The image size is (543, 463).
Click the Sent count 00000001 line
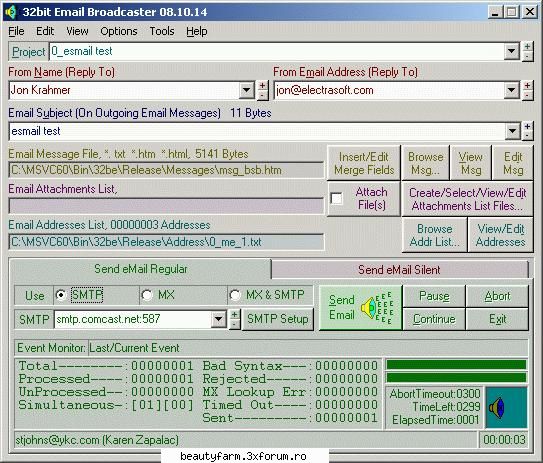290,418
